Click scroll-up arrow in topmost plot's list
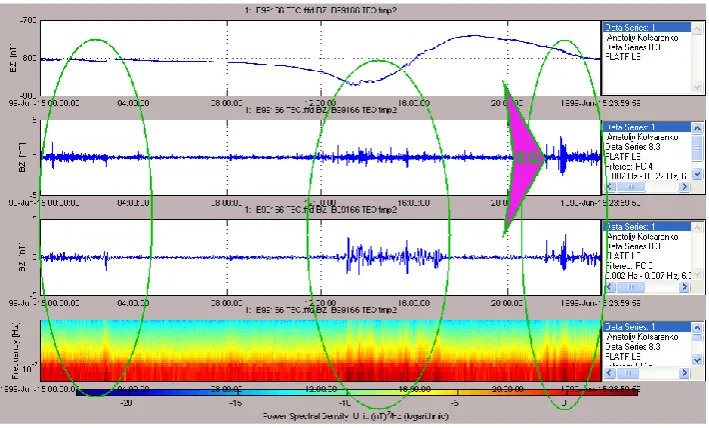Viewport: 709px width, 428px height. (x=697, y=29)
